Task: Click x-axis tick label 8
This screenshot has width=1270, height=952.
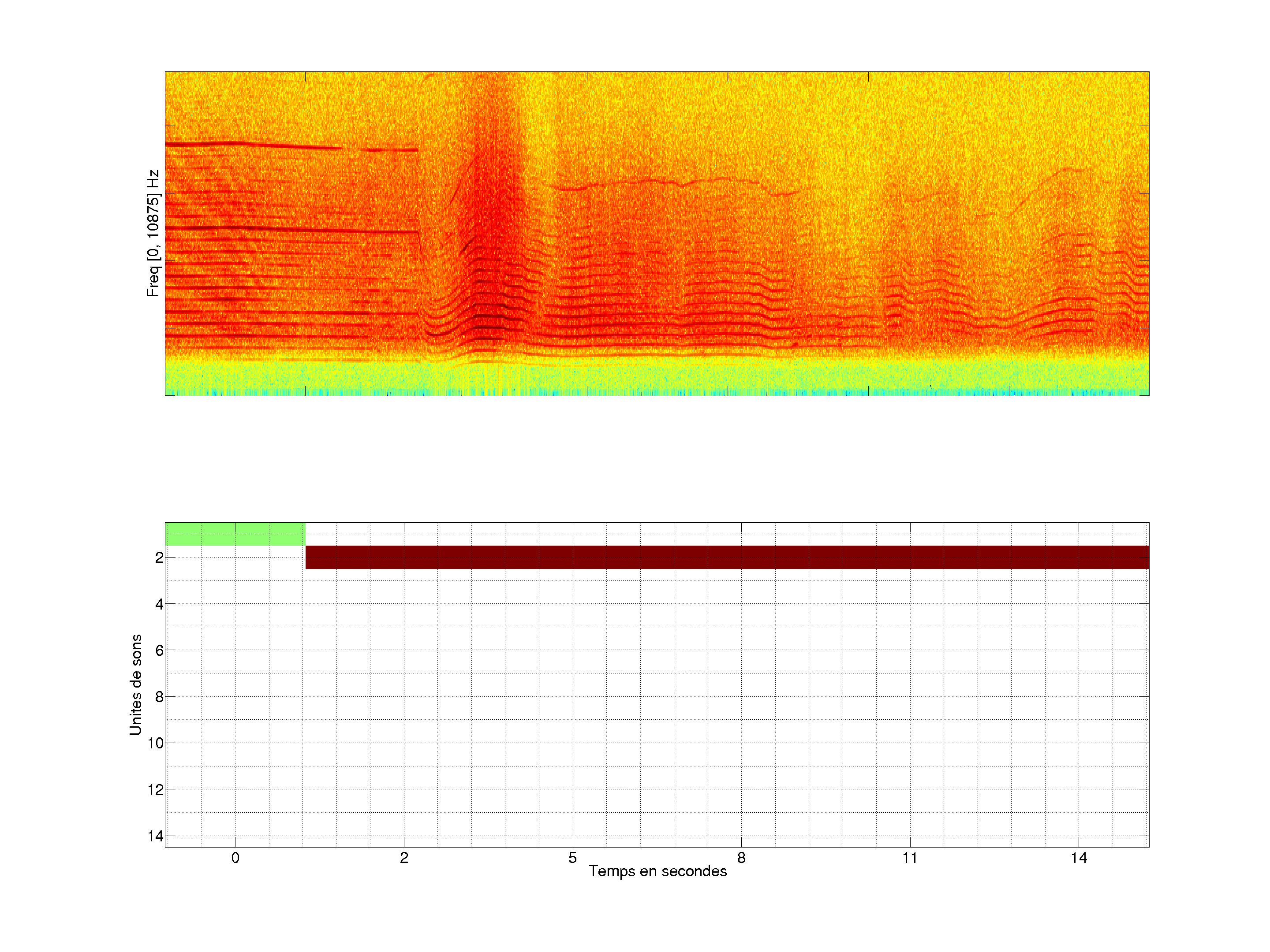Action: click(x=741, y=858)
